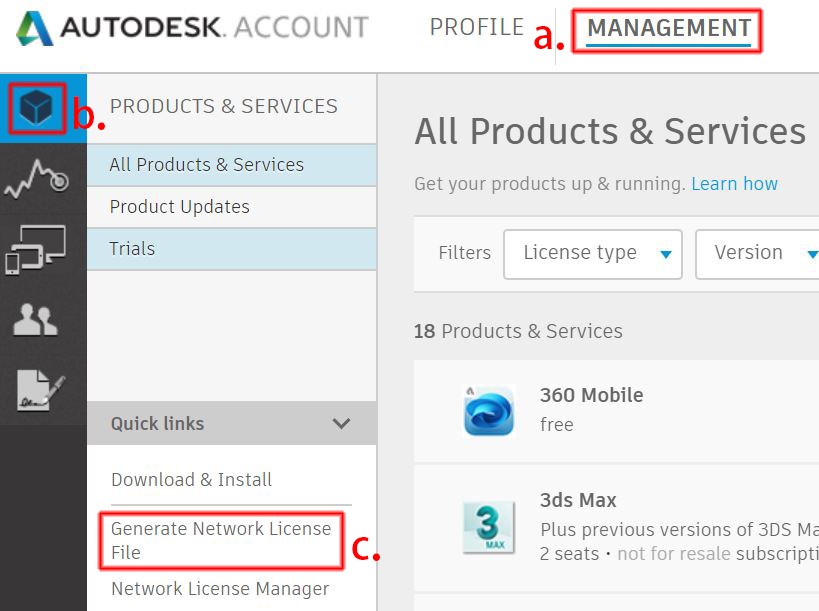Open the Network License Manager link
819x611 pixels.
[x=220, y=589]
